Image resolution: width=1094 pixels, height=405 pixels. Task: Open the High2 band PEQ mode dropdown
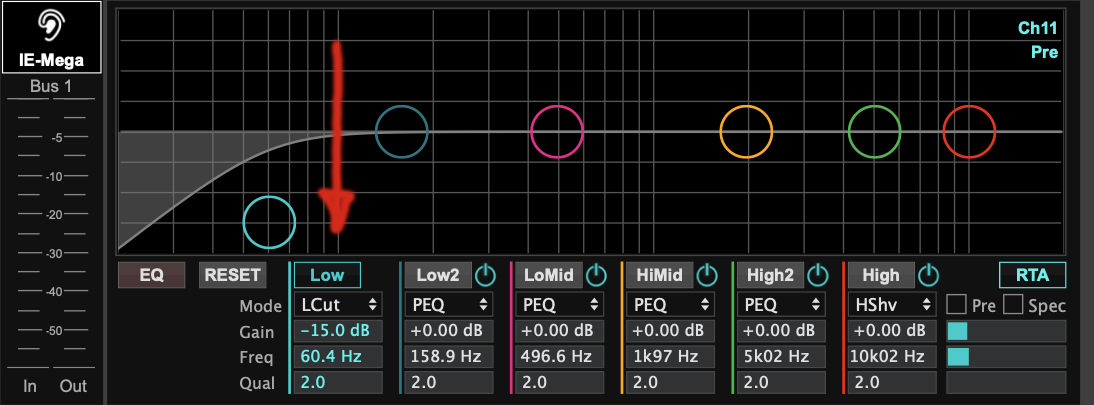[x=781, y=304]
